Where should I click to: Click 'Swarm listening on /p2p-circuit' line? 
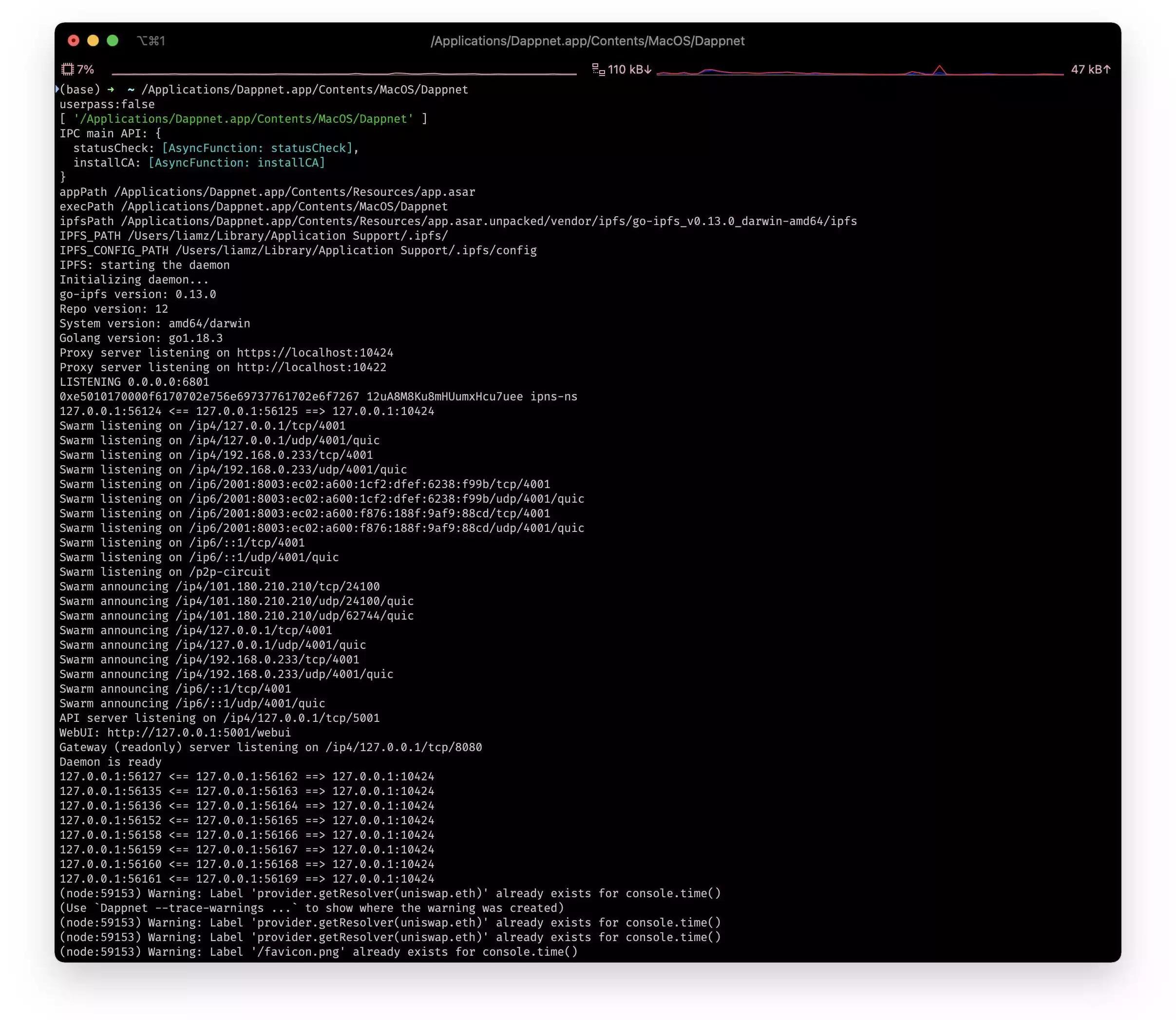[165, 572]
